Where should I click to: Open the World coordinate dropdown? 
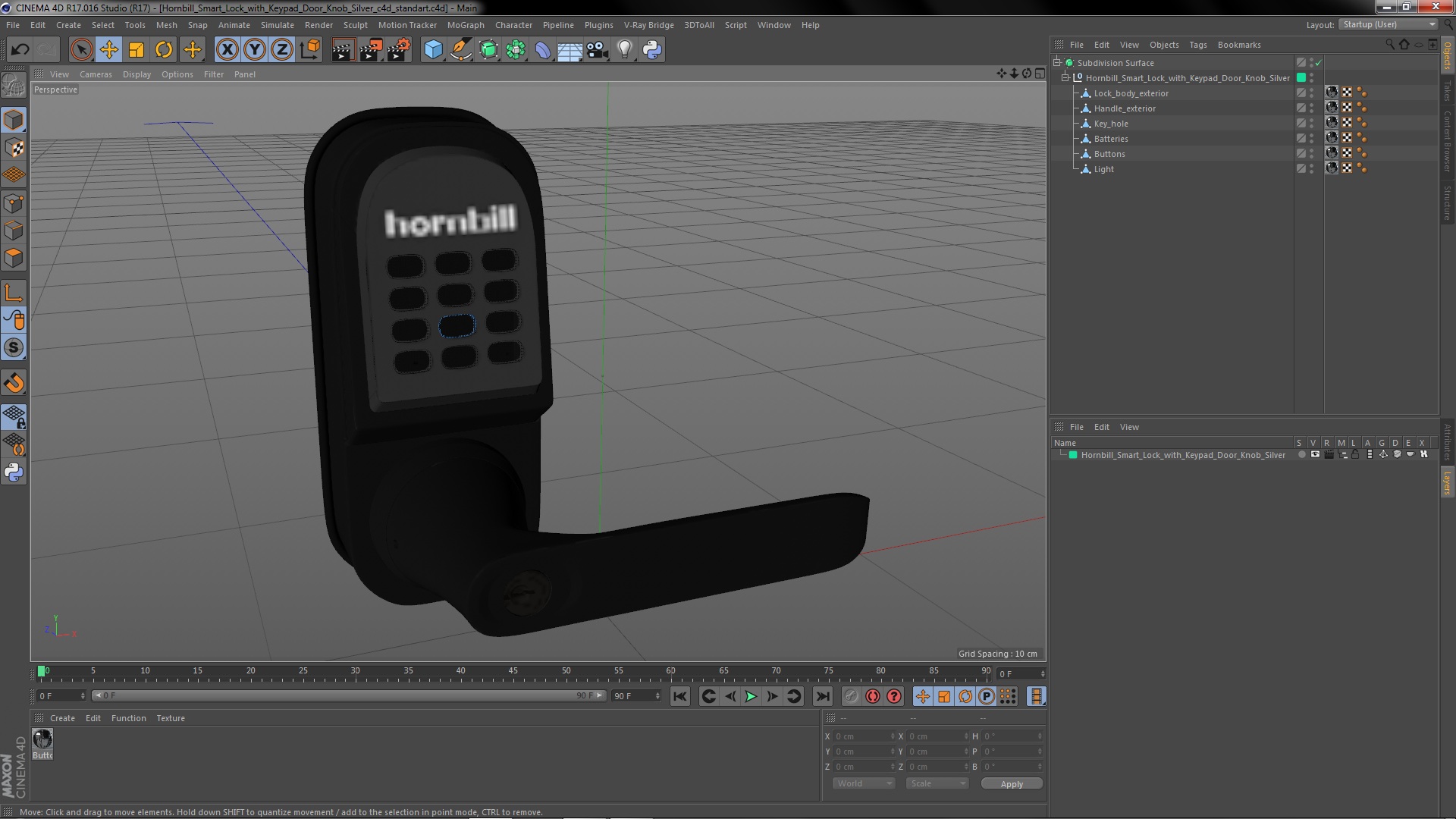(x=864, y=783)
